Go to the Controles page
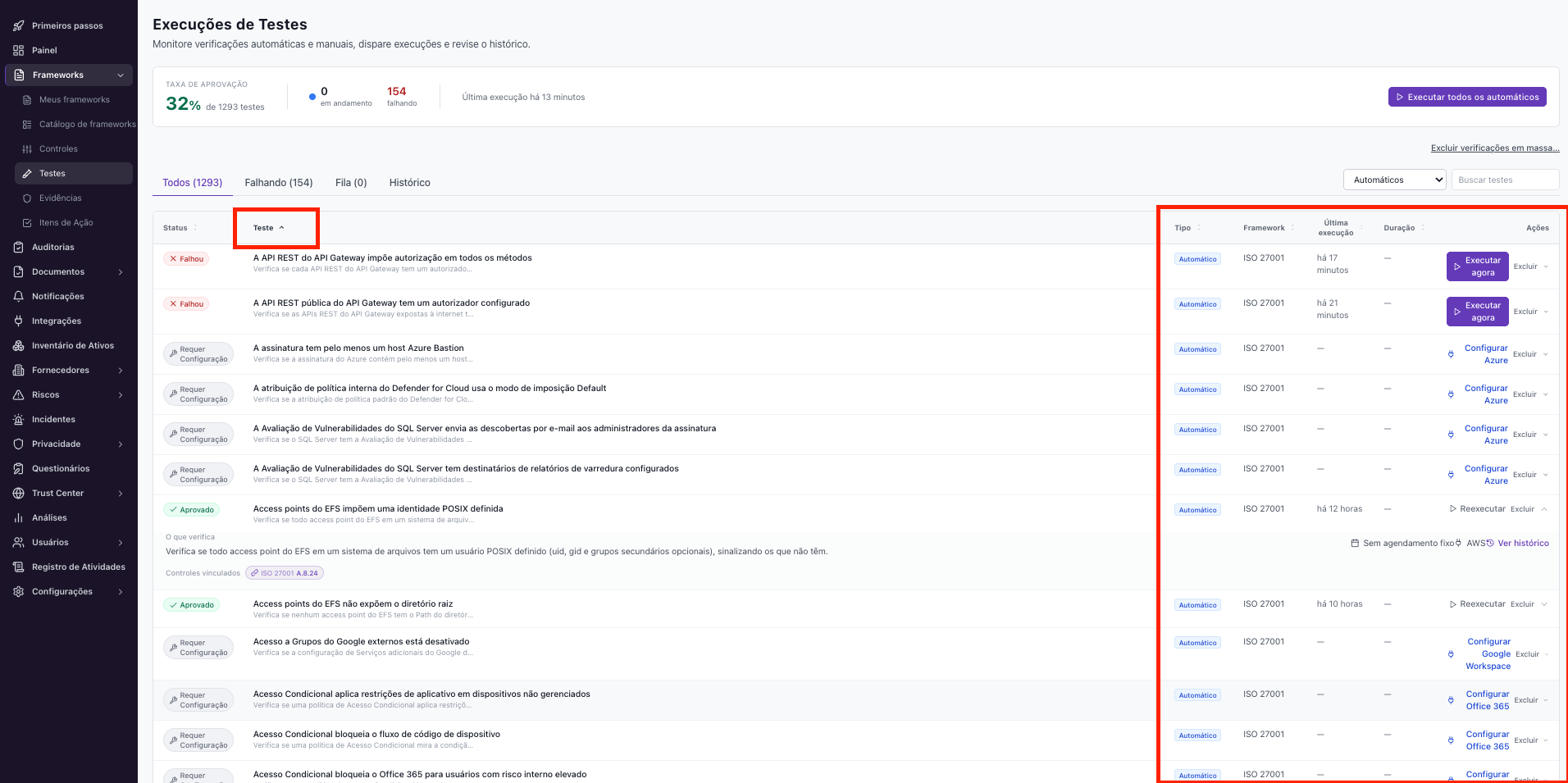Viewport: 1568px width, 783px height. coord(58,148)
